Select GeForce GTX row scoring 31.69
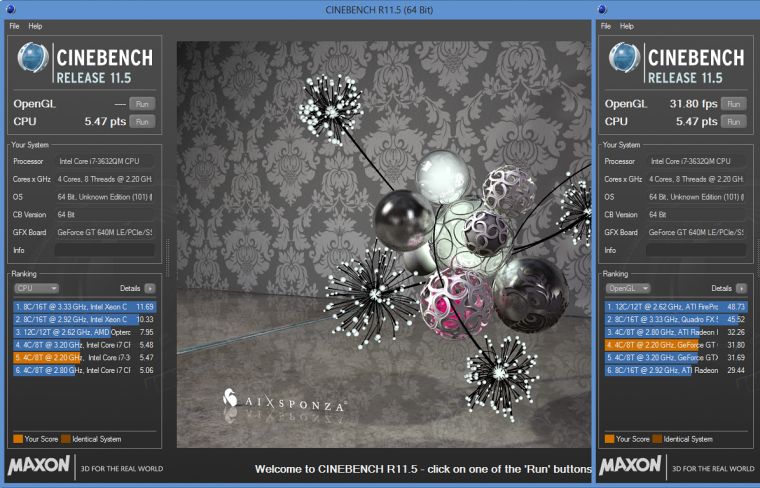Viewport: 760px width, 488px height. (x=676, y=358)
